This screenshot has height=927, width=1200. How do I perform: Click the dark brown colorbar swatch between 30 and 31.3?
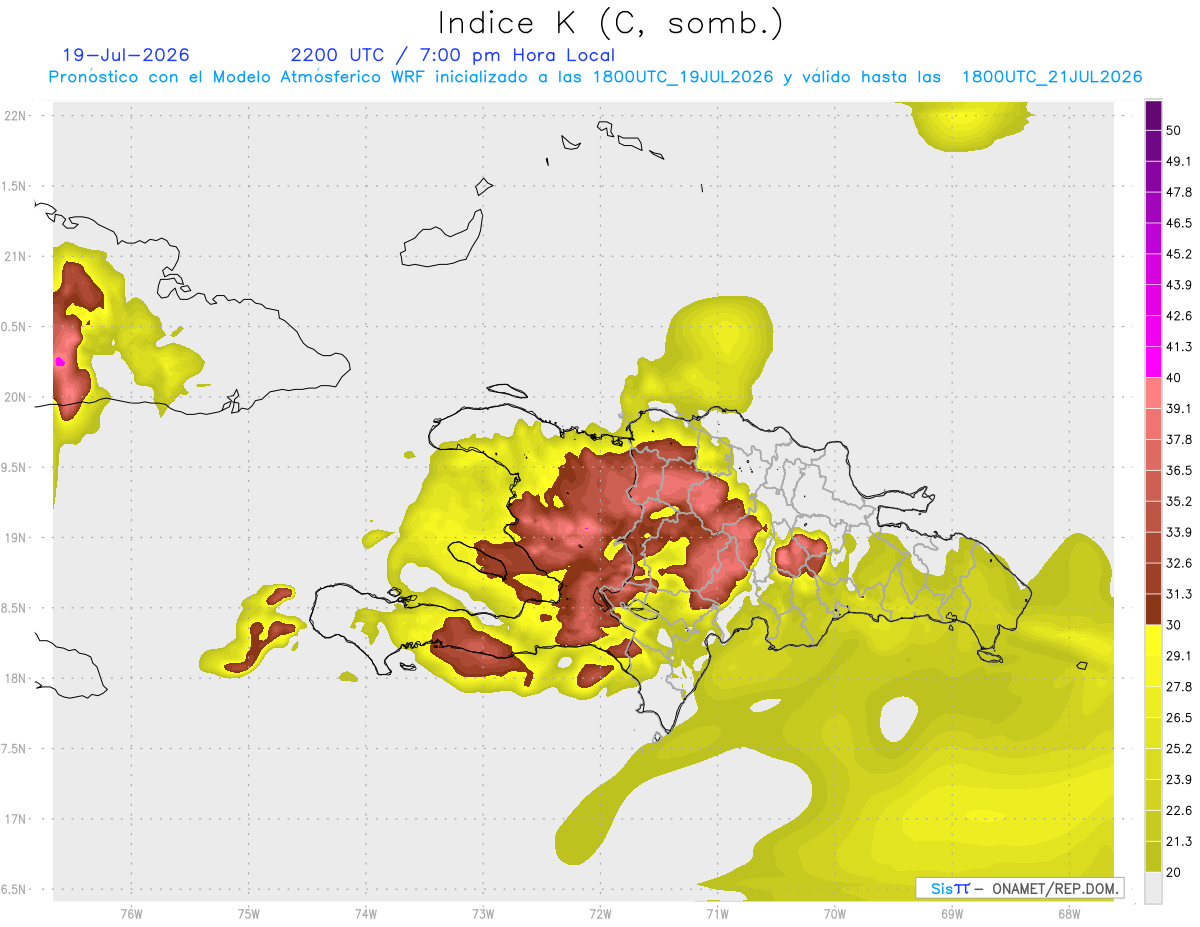point(1153,610)
